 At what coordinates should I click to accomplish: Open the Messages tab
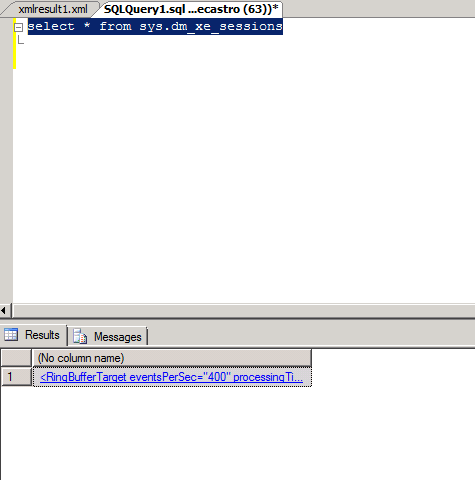click(108, 336)
